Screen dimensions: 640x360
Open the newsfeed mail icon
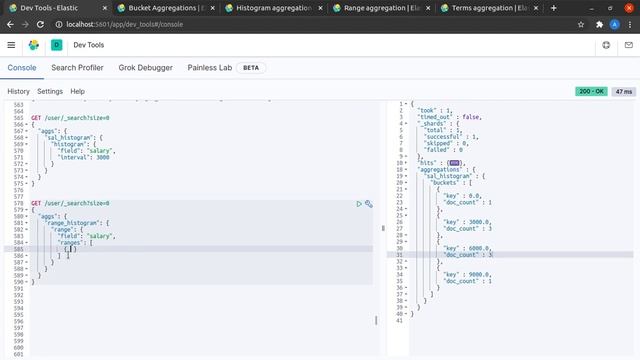pyautogui.click(x=629, y=45)
